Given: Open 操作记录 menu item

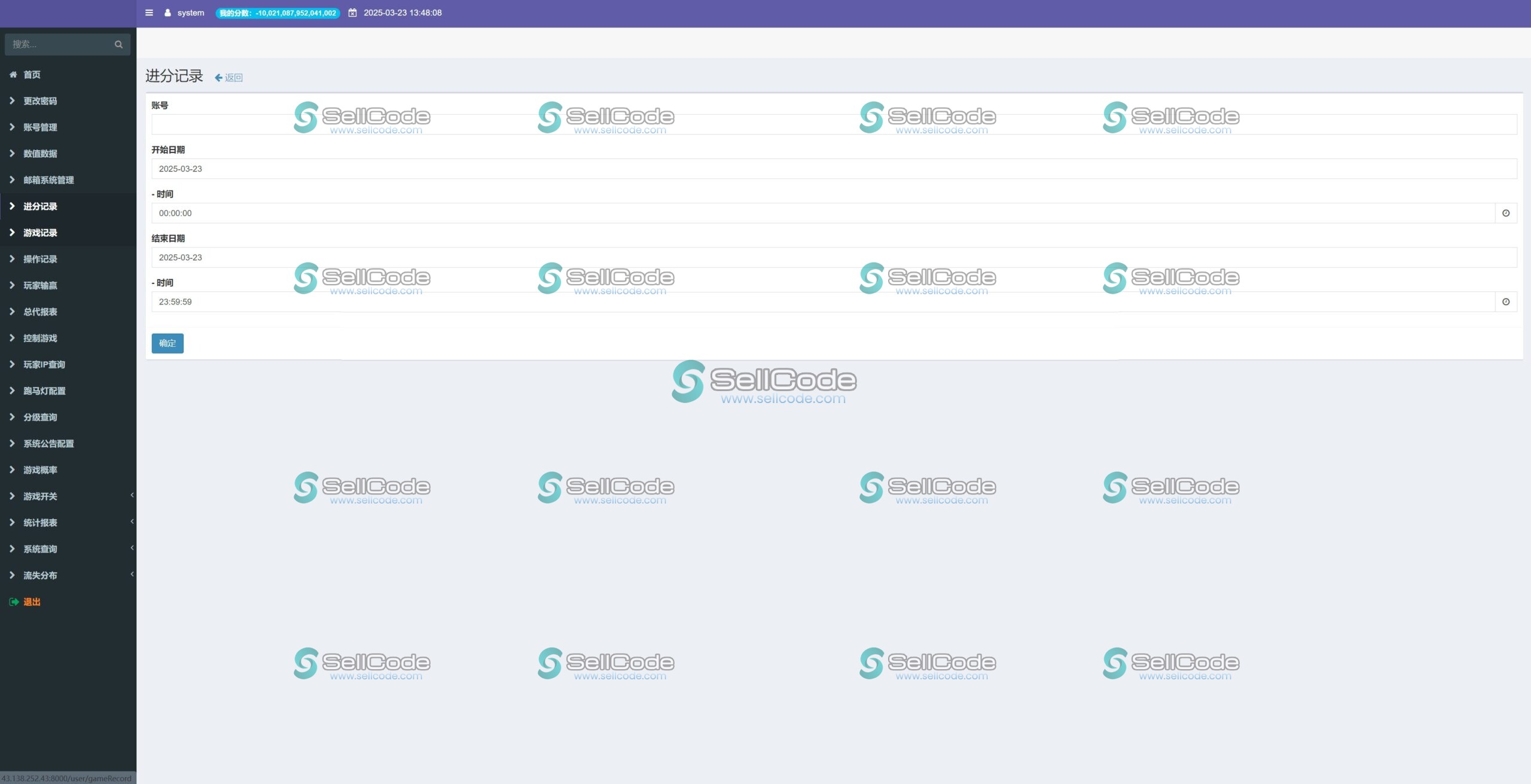Looking at the screenshot, I should pos(68,259).
